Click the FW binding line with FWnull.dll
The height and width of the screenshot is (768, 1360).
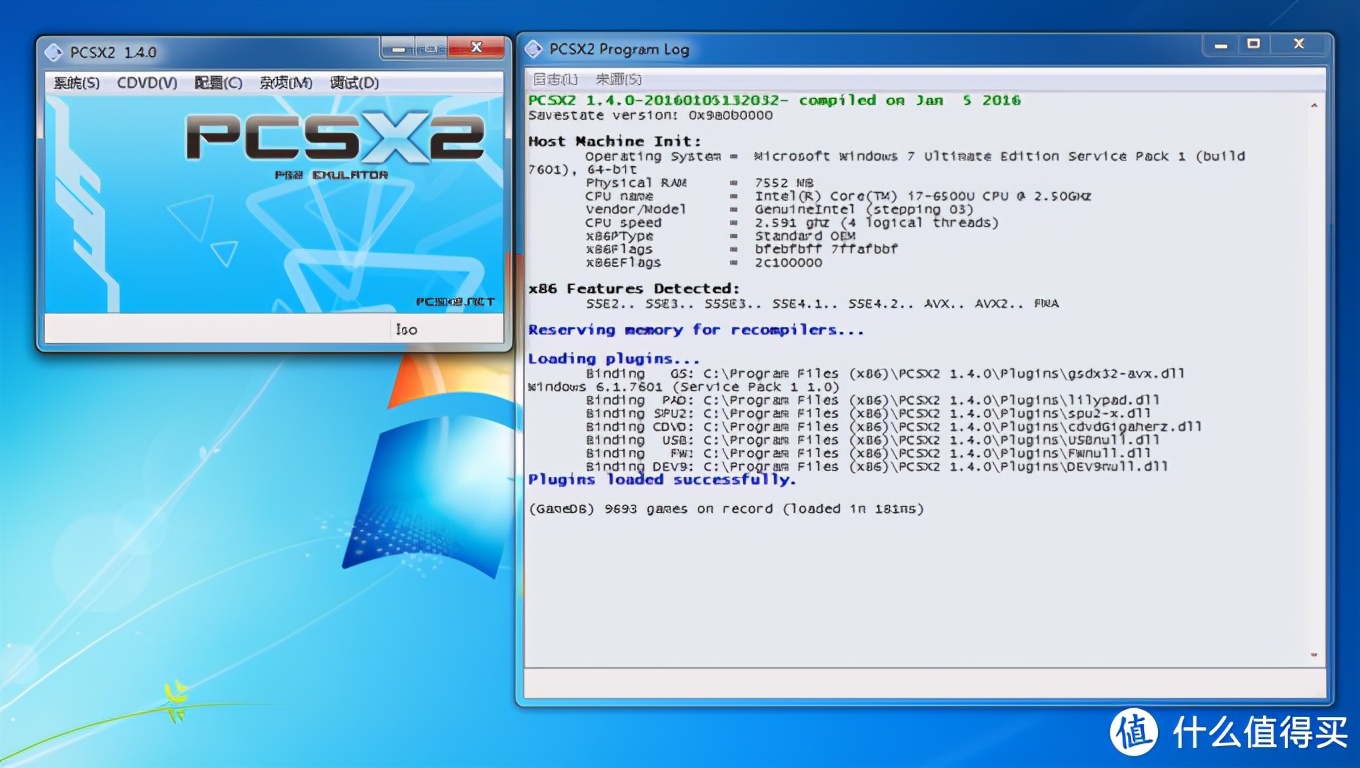point(869,453)
